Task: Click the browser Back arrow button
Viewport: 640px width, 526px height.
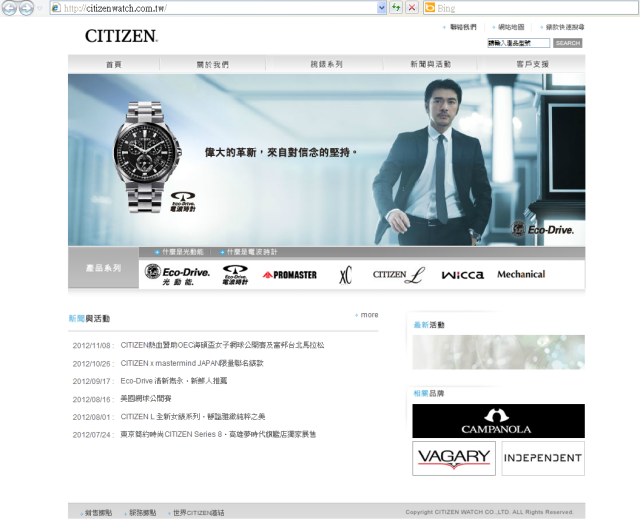Action: pyautogui.click(x=9, y=8)
